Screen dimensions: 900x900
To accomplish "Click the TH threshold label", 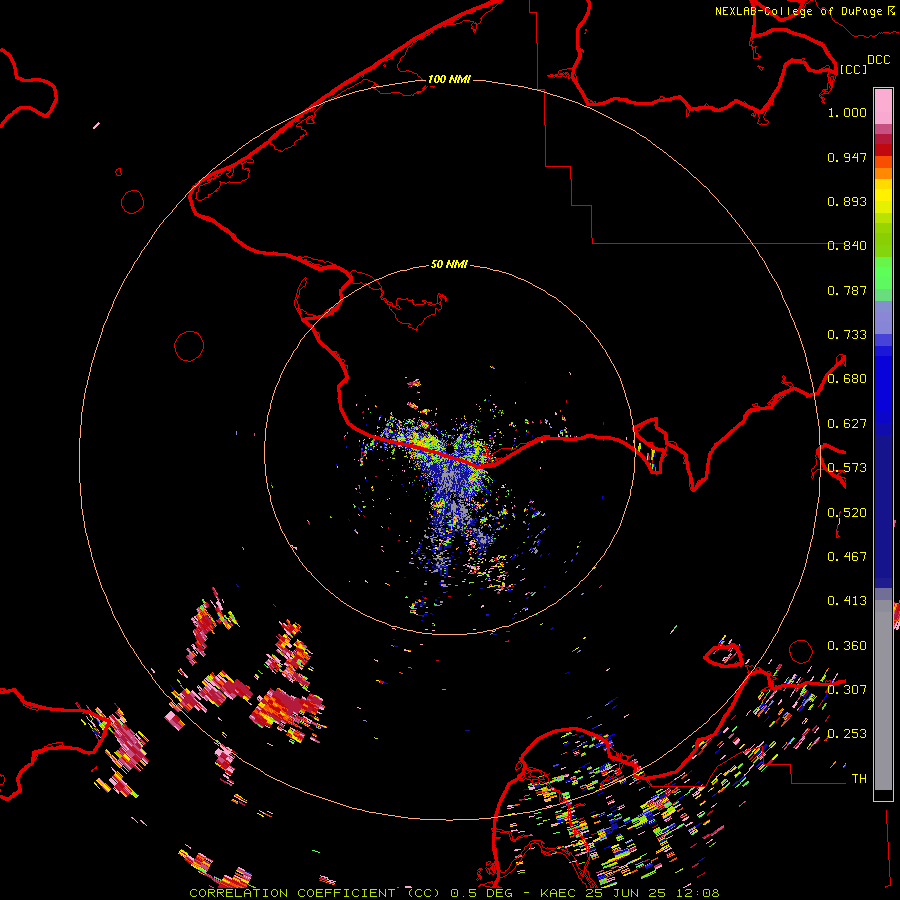I will point(859,779).
